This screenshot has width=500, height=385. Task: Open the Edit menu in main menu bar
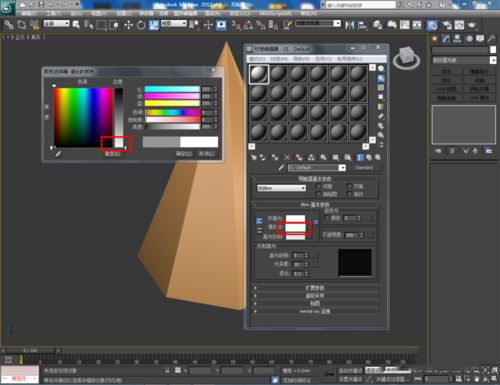tap(29, 13)
